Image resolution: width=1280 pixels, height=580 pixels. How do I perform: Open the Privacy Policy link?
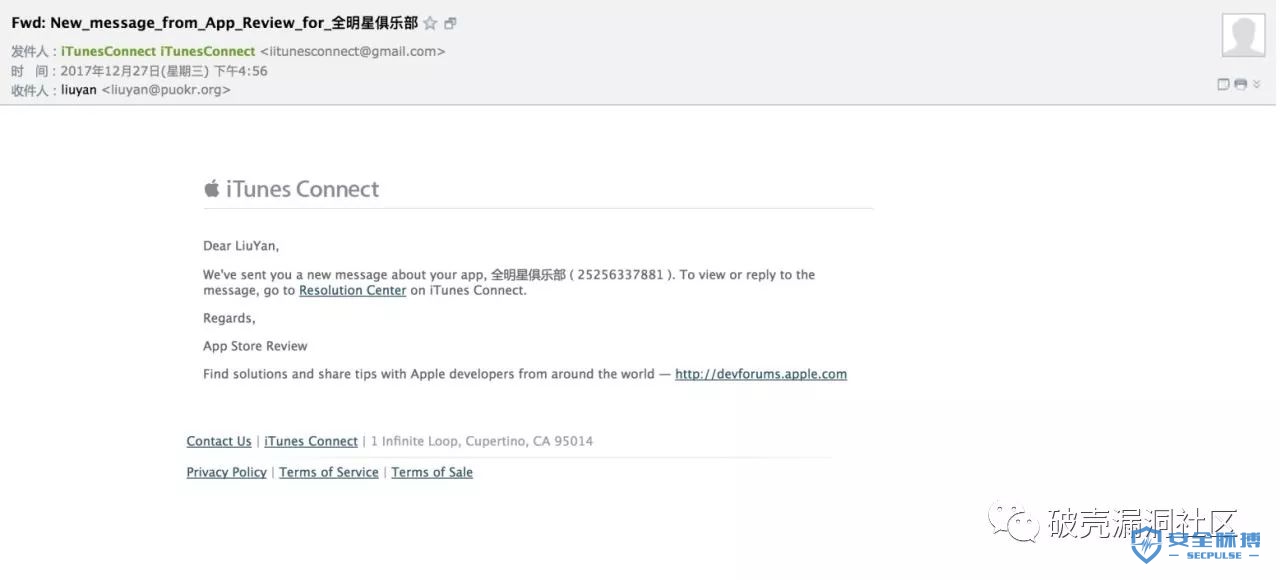(x=227, y=472)
